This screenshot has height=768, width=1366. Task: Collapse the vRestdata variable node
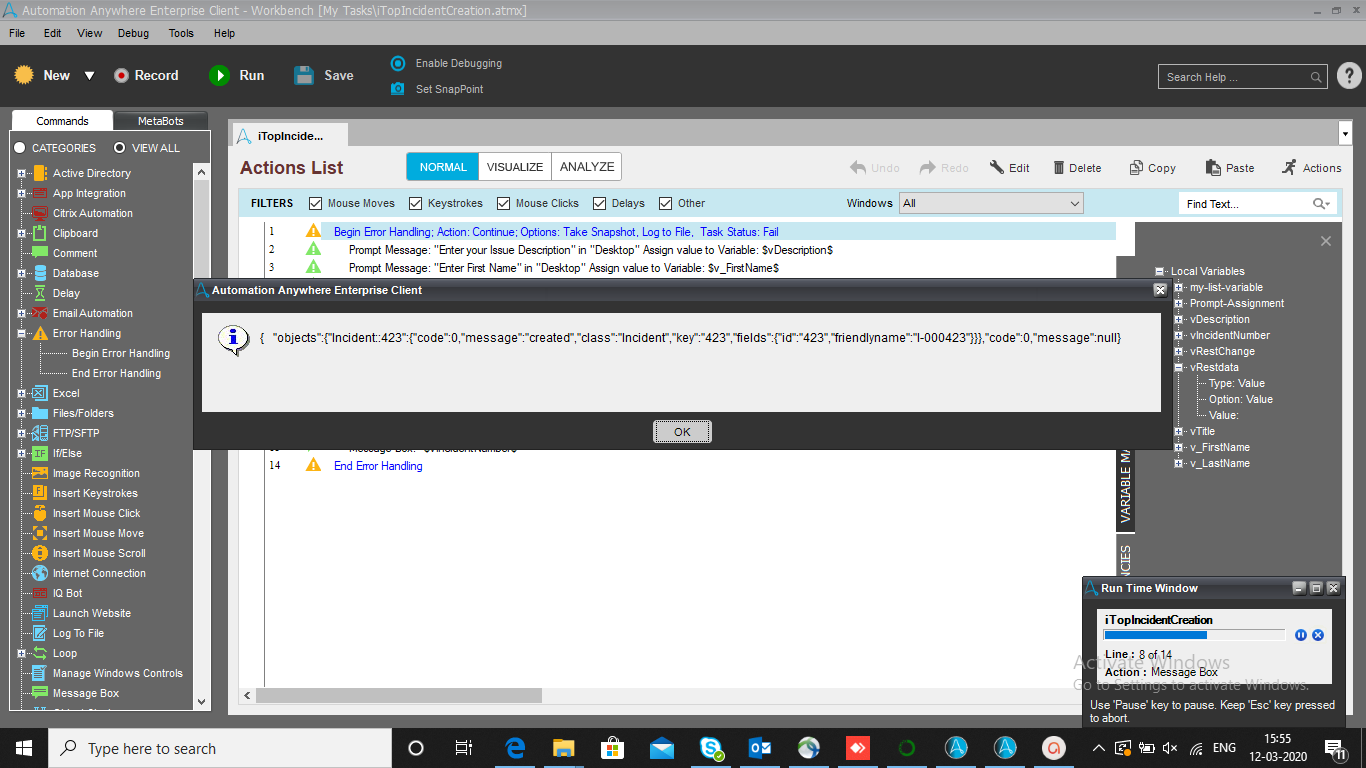click(1179, 367)
